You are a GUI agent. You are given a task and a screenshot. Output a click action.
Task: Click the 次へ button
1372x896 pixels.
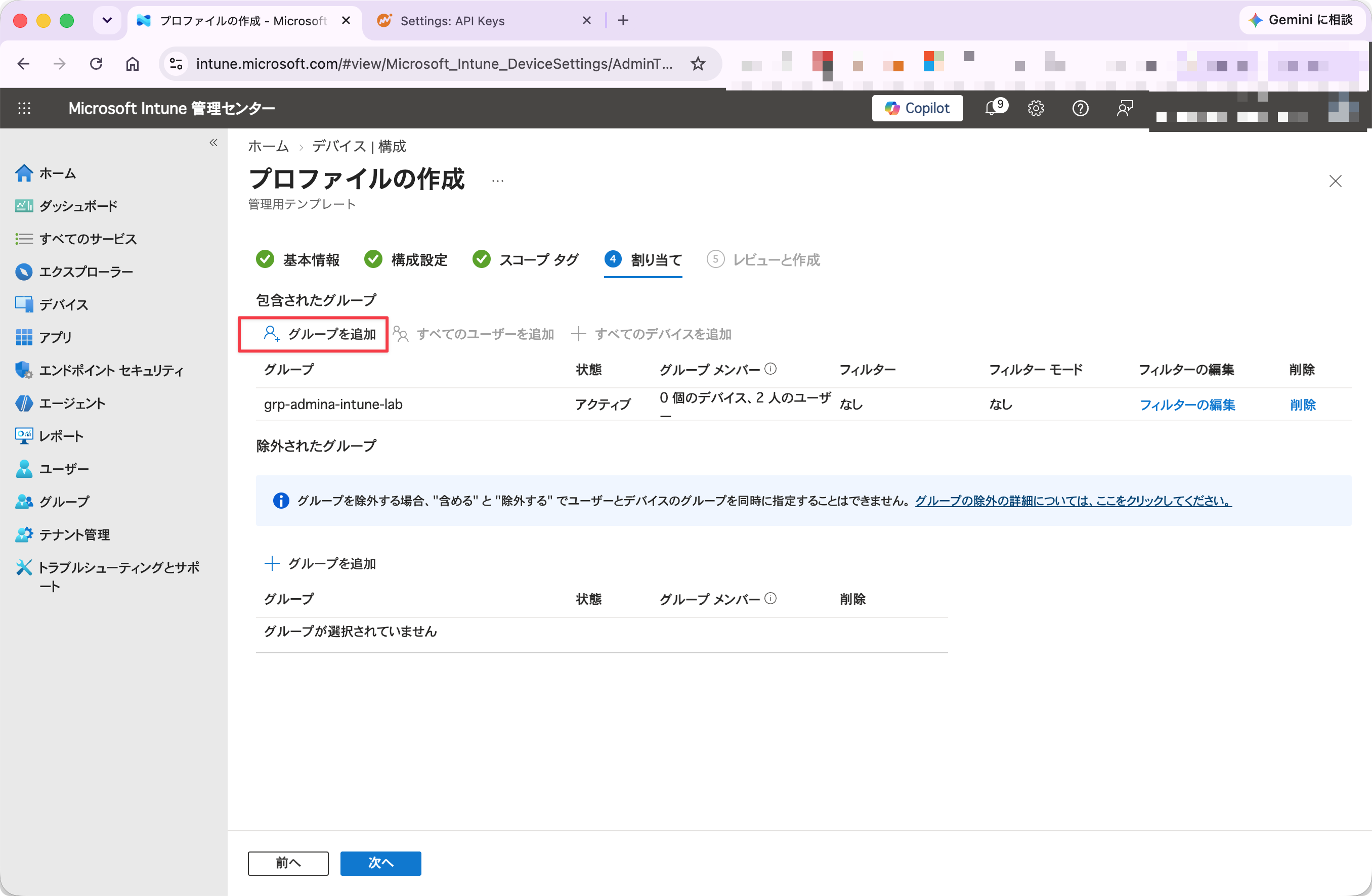[380, 863]
